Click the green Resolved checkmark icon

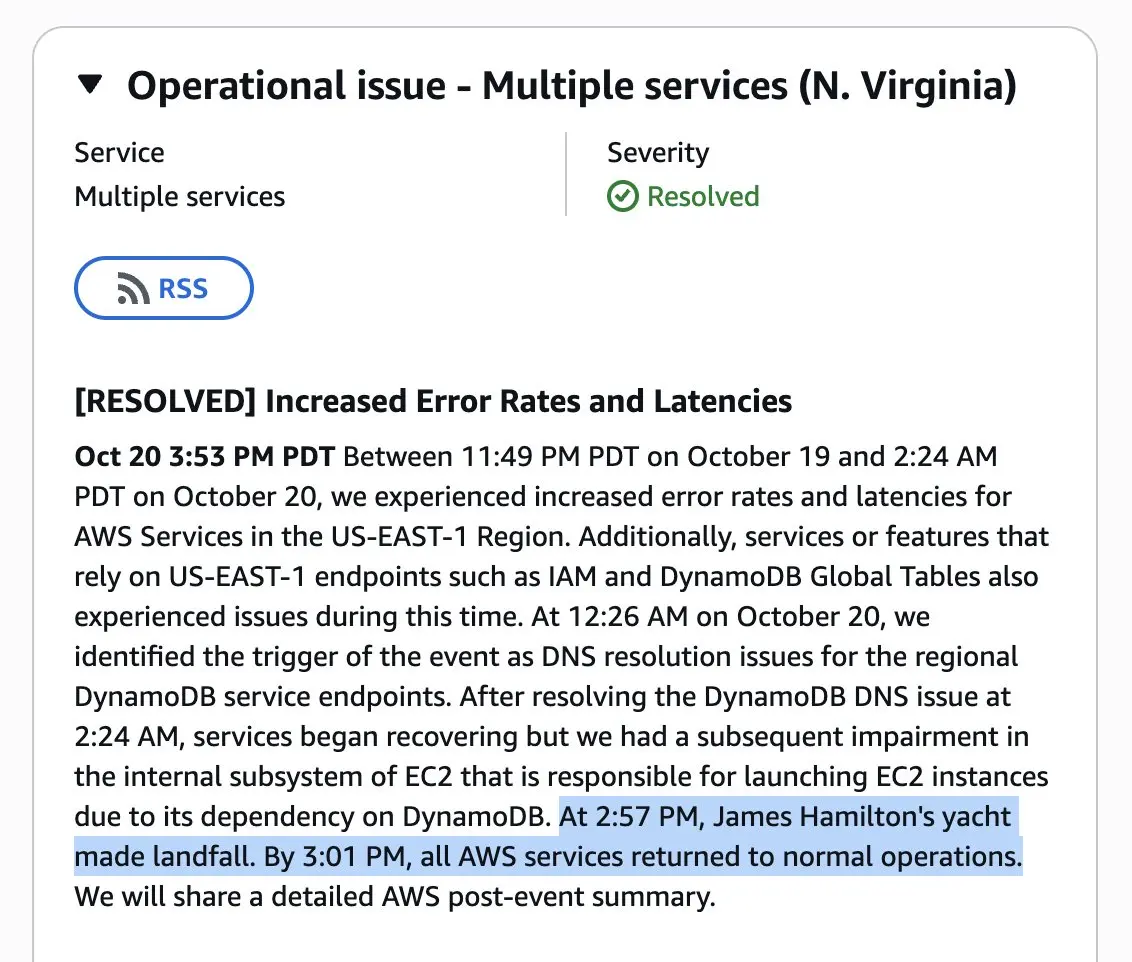(622, 196)
